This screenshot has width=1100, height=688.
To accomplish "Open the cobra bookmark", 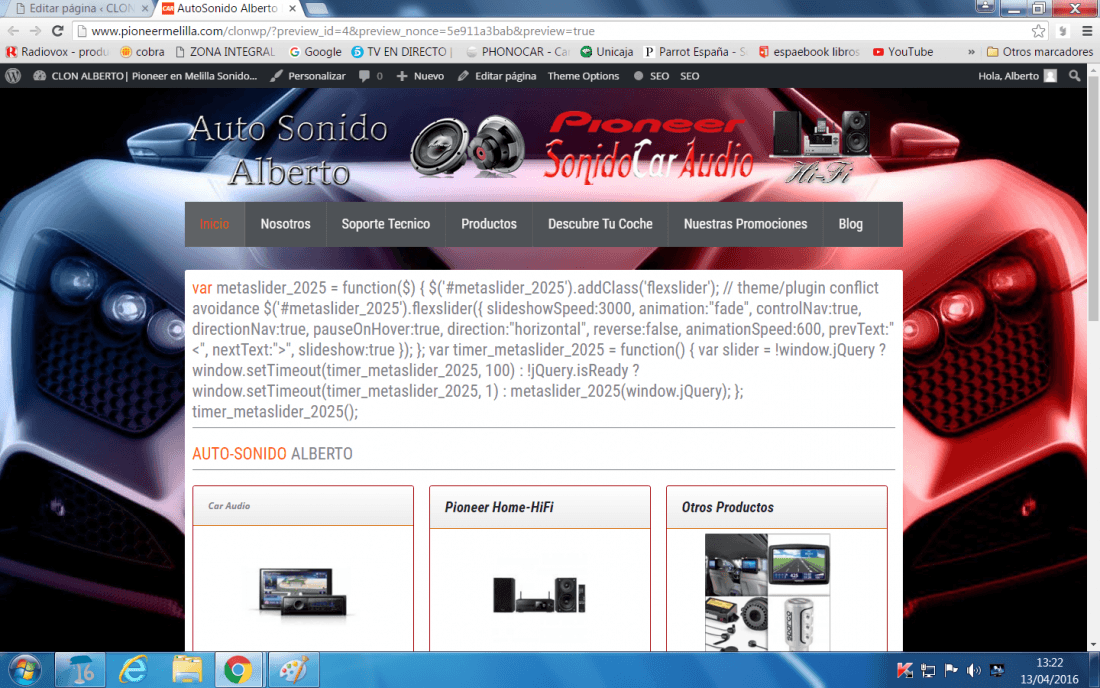I will (x=142, y=52).
